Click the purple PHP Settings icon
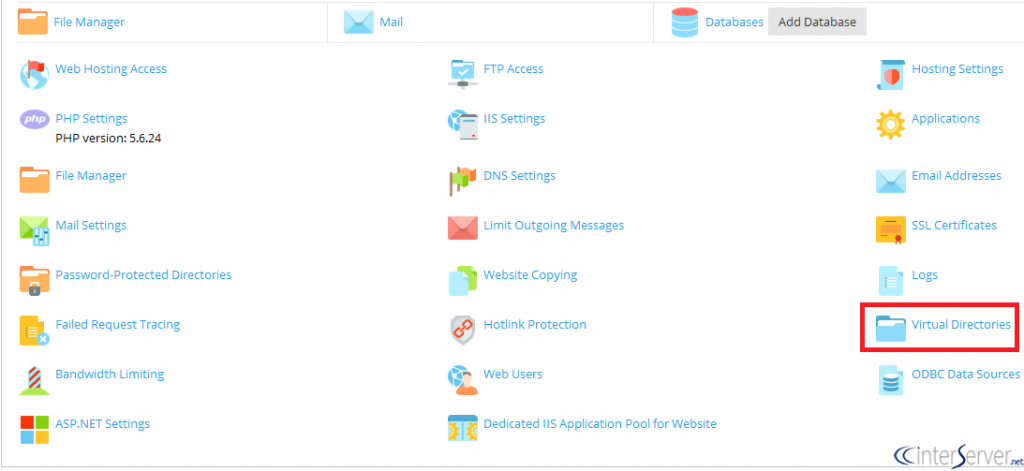Viewport: 1024px width, 471px height. [35, 120]
